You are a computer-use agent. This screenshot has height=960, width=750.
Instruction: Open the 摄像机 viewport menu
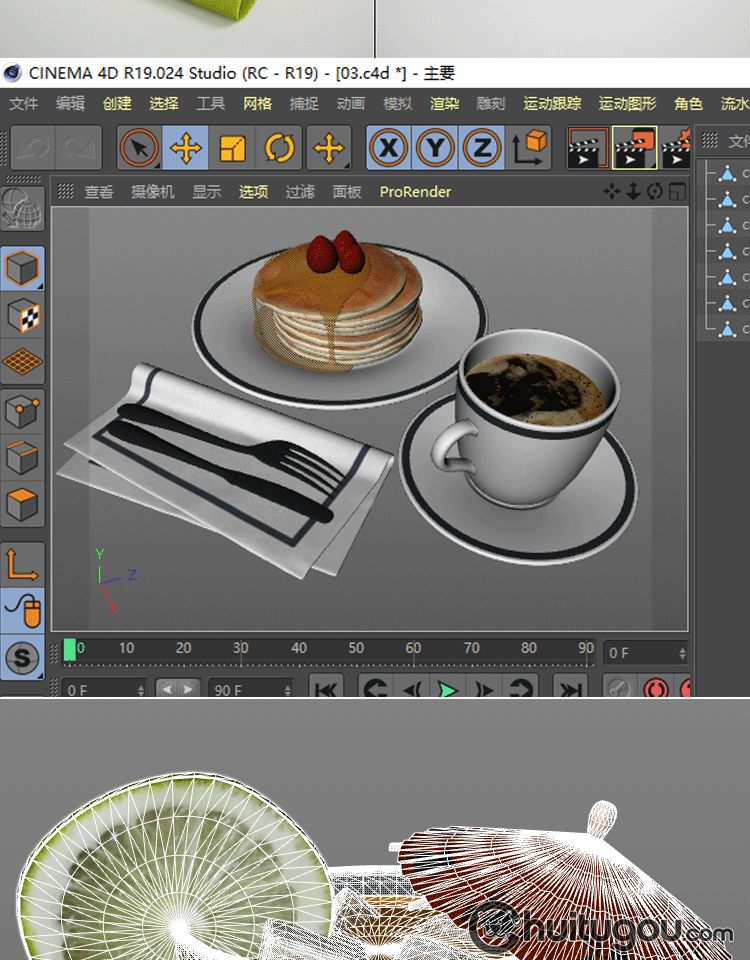click(x=153, y=192)
